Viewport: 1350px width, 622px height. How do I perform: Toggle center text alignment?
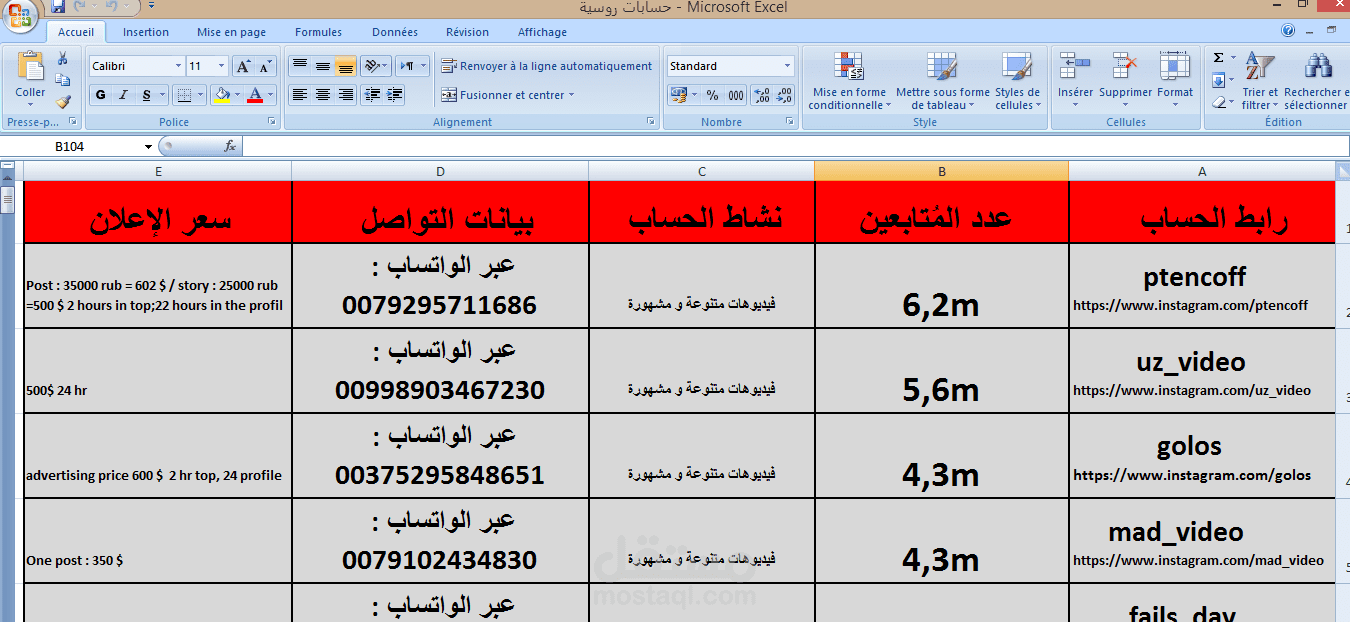pyautogui.click(x=322, y=95)
